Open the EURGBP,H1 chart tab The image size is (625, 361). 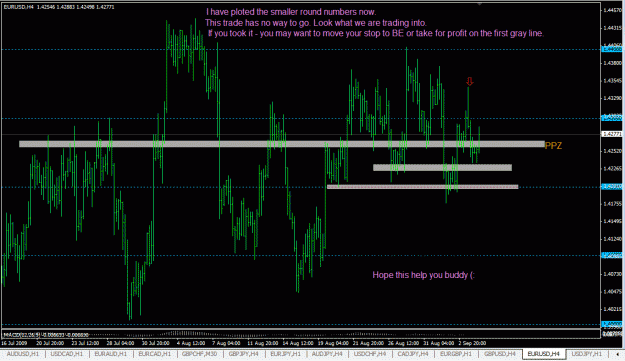tap(456, 354)
